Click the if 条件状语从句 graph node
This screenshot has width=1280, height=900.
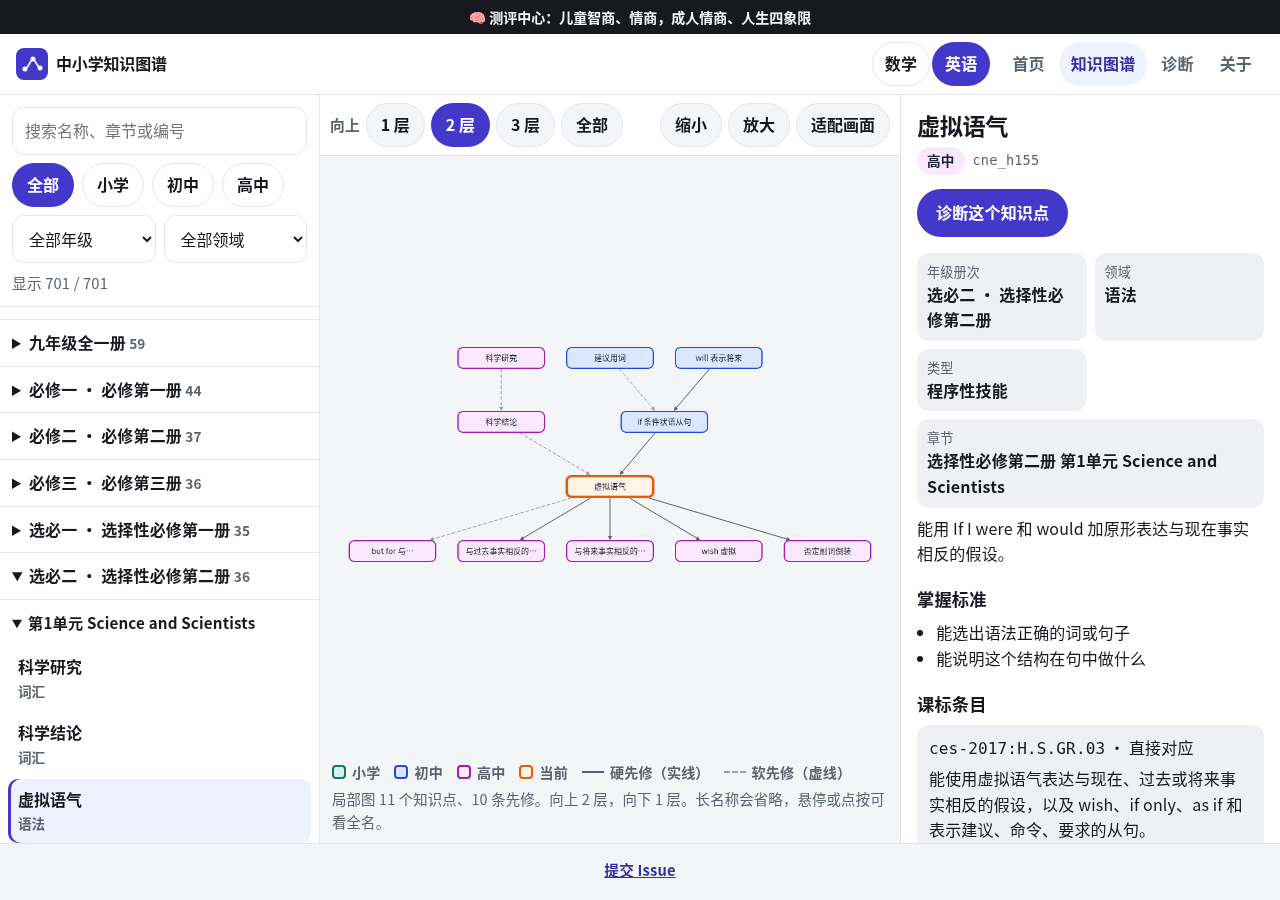click(x=664, y=422)
